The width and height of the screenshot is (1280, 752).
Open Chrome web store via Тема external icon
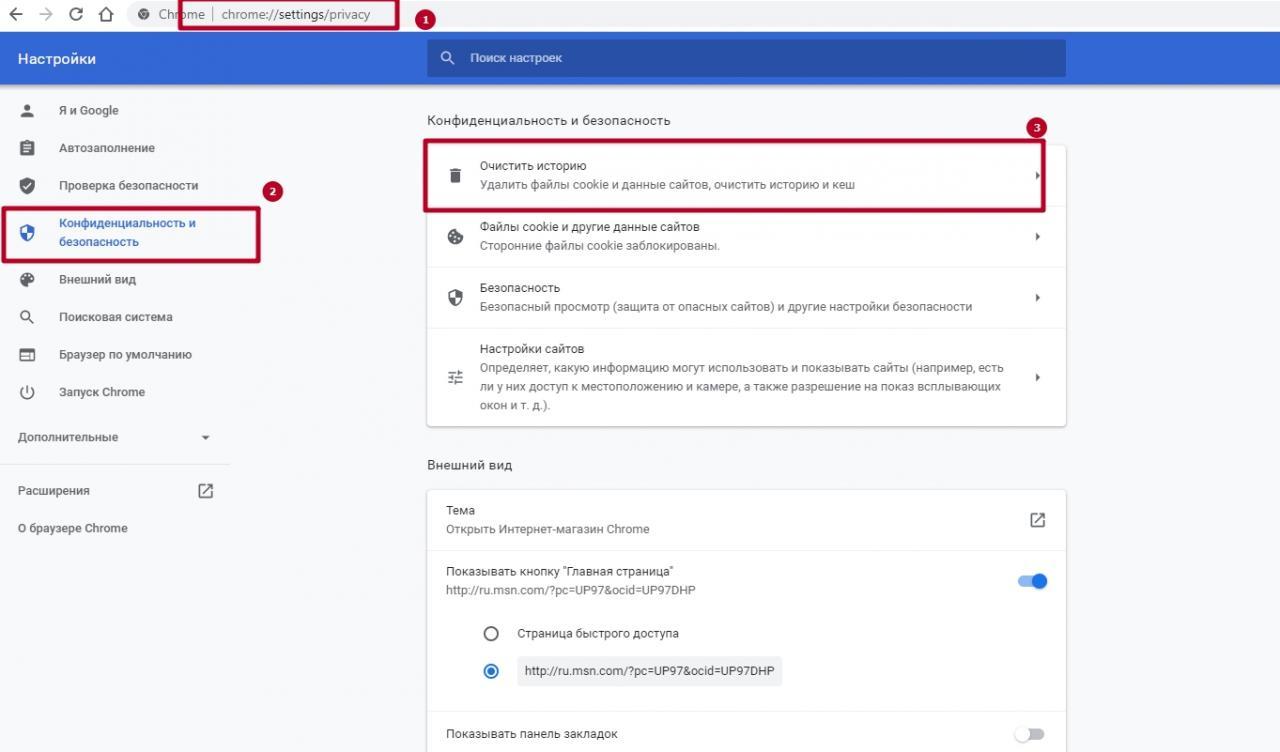[x=1037, y=520]
